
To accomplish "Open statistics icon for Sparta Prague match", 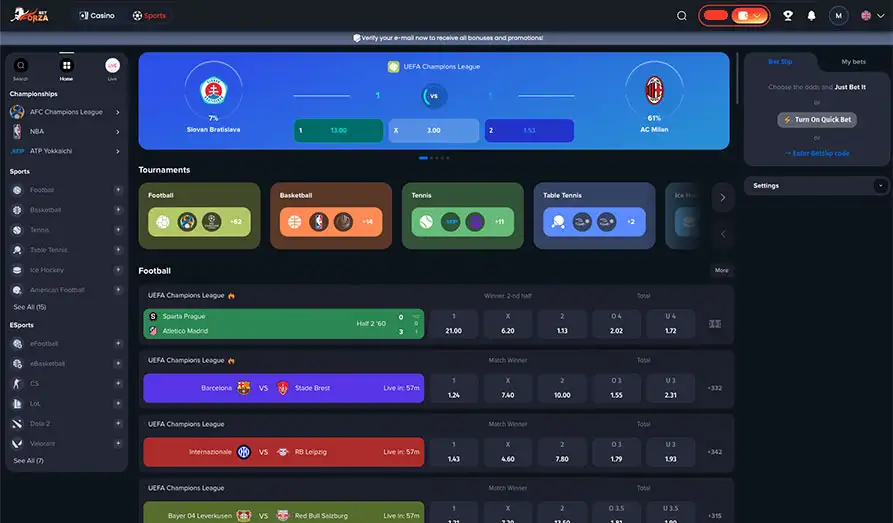I will (x=714, y=324).
